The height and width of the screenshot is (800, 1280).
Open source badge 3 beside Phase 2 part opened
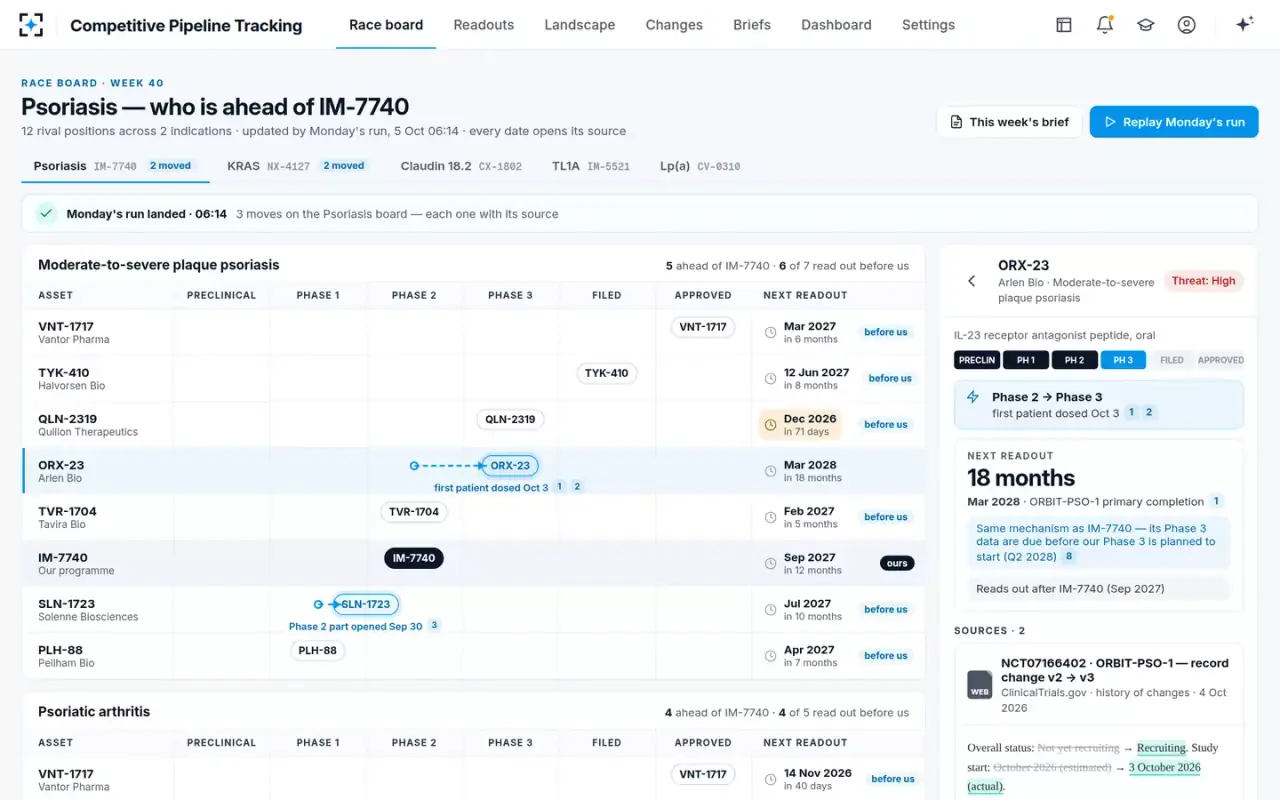(434, 626)
